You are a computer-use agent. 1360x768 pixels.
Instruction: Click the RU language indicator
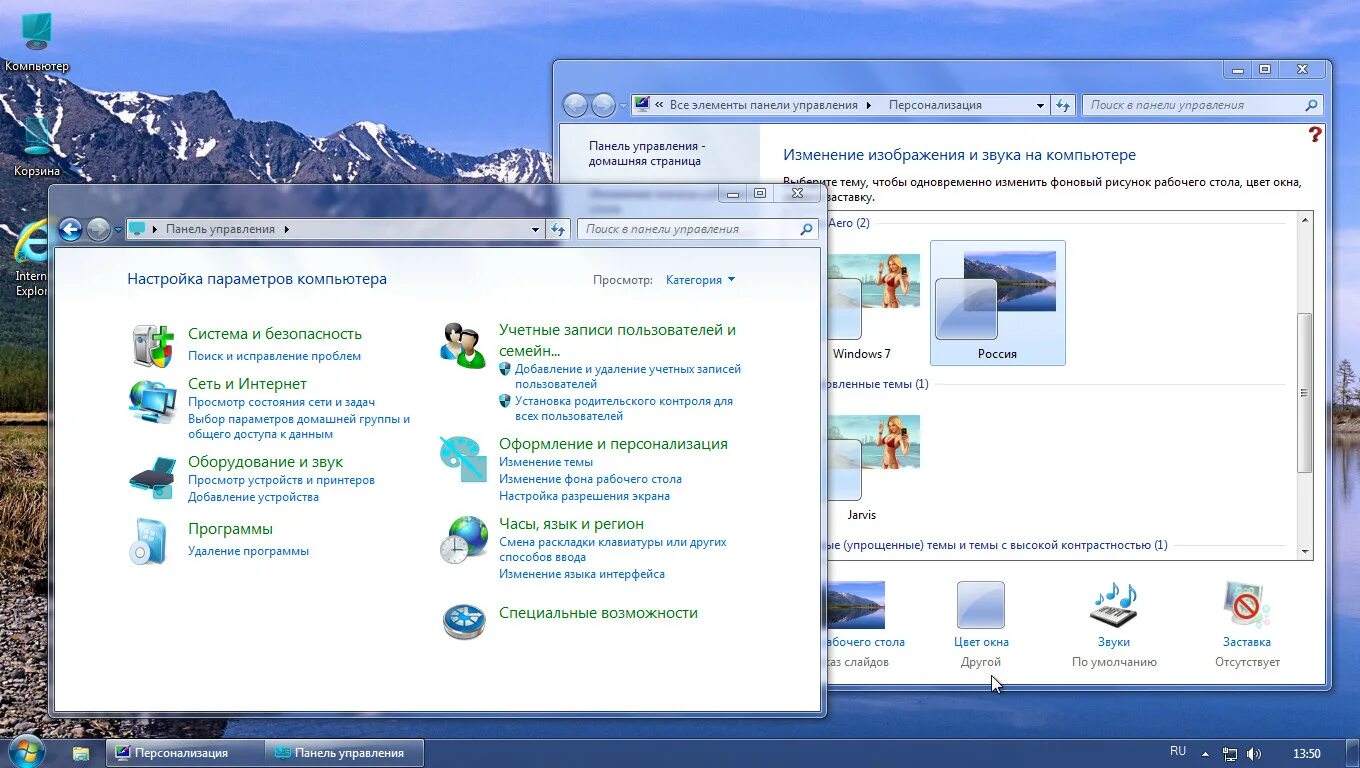point(1178,751)
